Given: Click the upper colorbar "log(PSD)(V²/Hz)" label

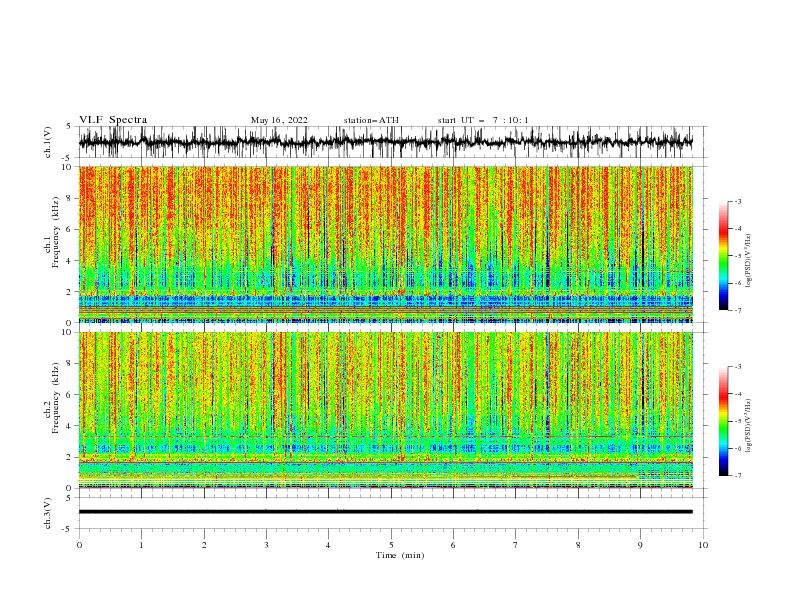Looking at the screenshot, I should coord(748,261).
